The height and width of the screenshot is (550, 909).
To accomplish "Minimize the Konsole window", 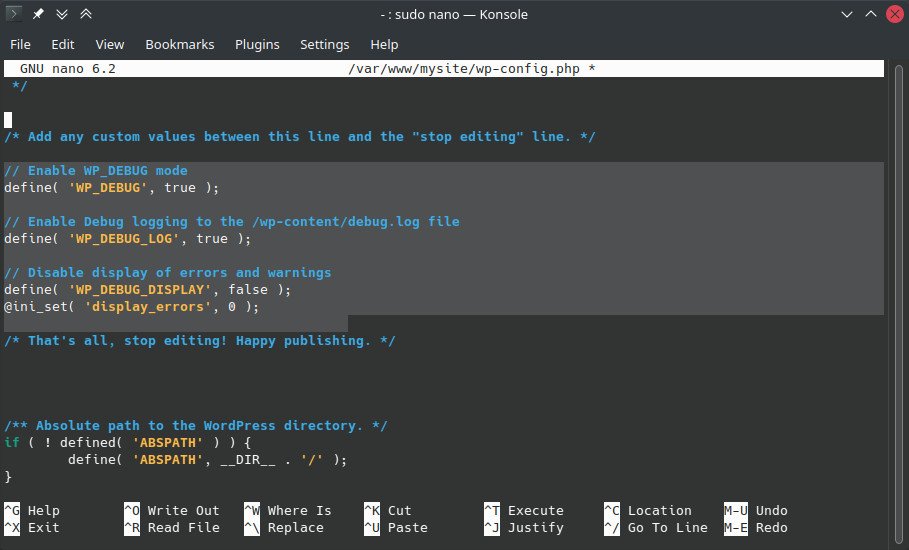I will [847, 14].
